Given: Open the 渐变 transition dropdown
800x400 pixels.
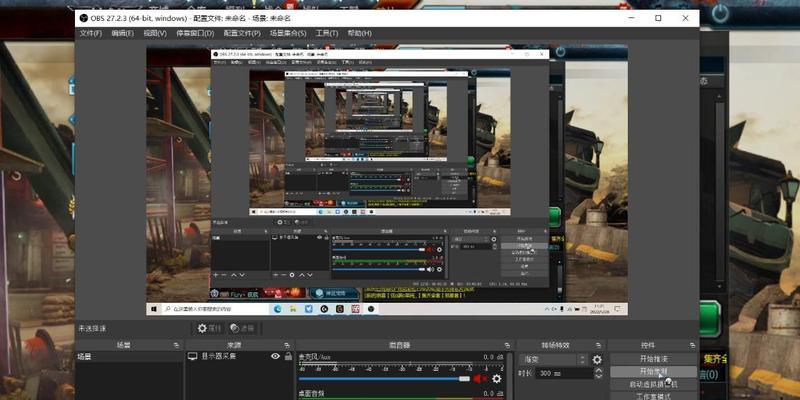Looking at the screenshot, I should 554,360.
